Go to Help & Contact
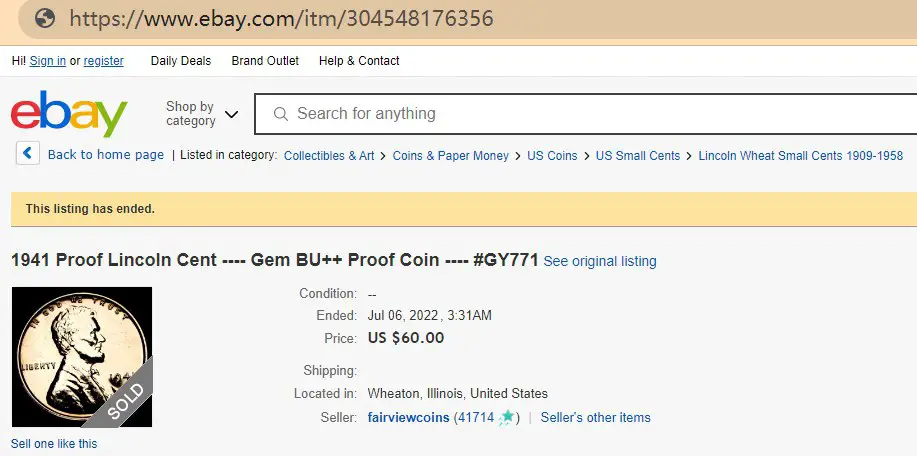This screenshot has width=917, height=456. point(359,61)
